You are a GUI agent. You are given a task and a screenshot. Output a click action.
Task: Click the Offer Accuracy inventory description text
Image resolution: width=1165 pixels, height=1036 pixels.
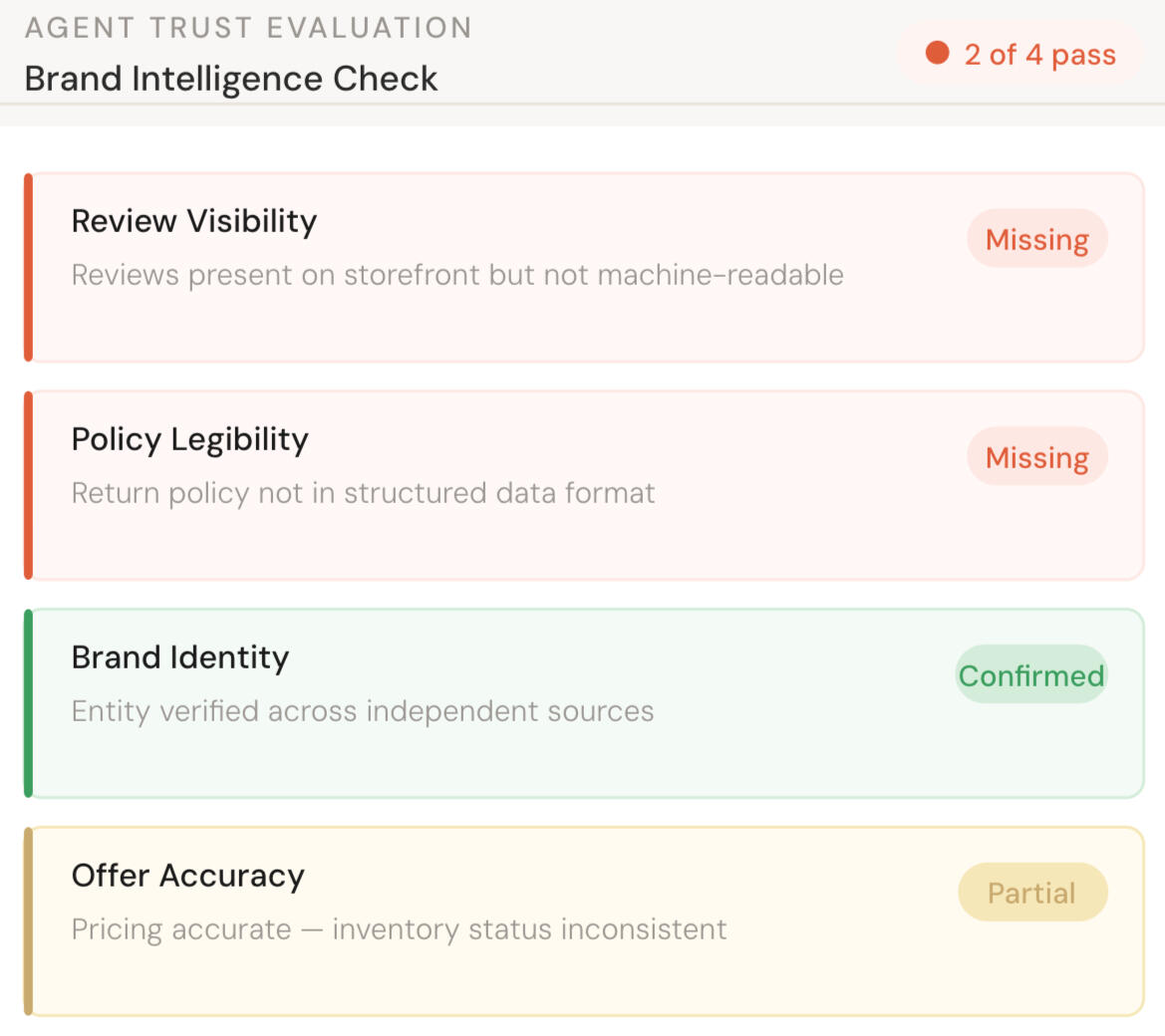398,929
